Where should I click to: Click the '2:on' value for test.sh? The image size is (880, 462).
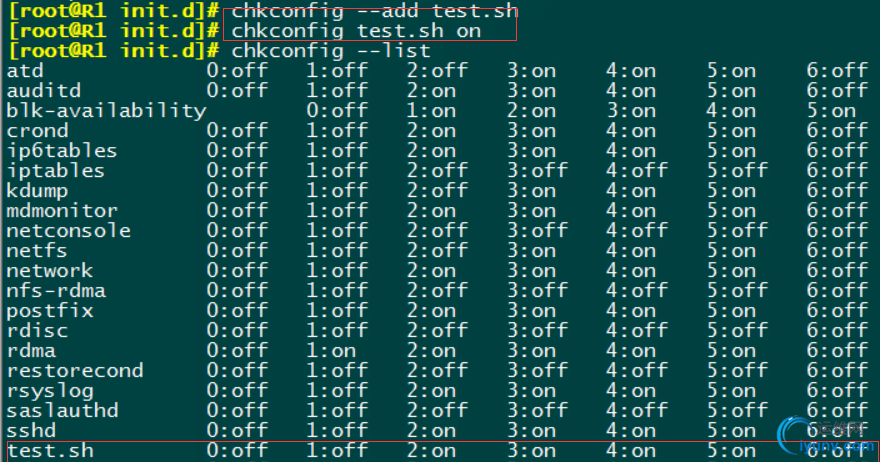(432, 450)
